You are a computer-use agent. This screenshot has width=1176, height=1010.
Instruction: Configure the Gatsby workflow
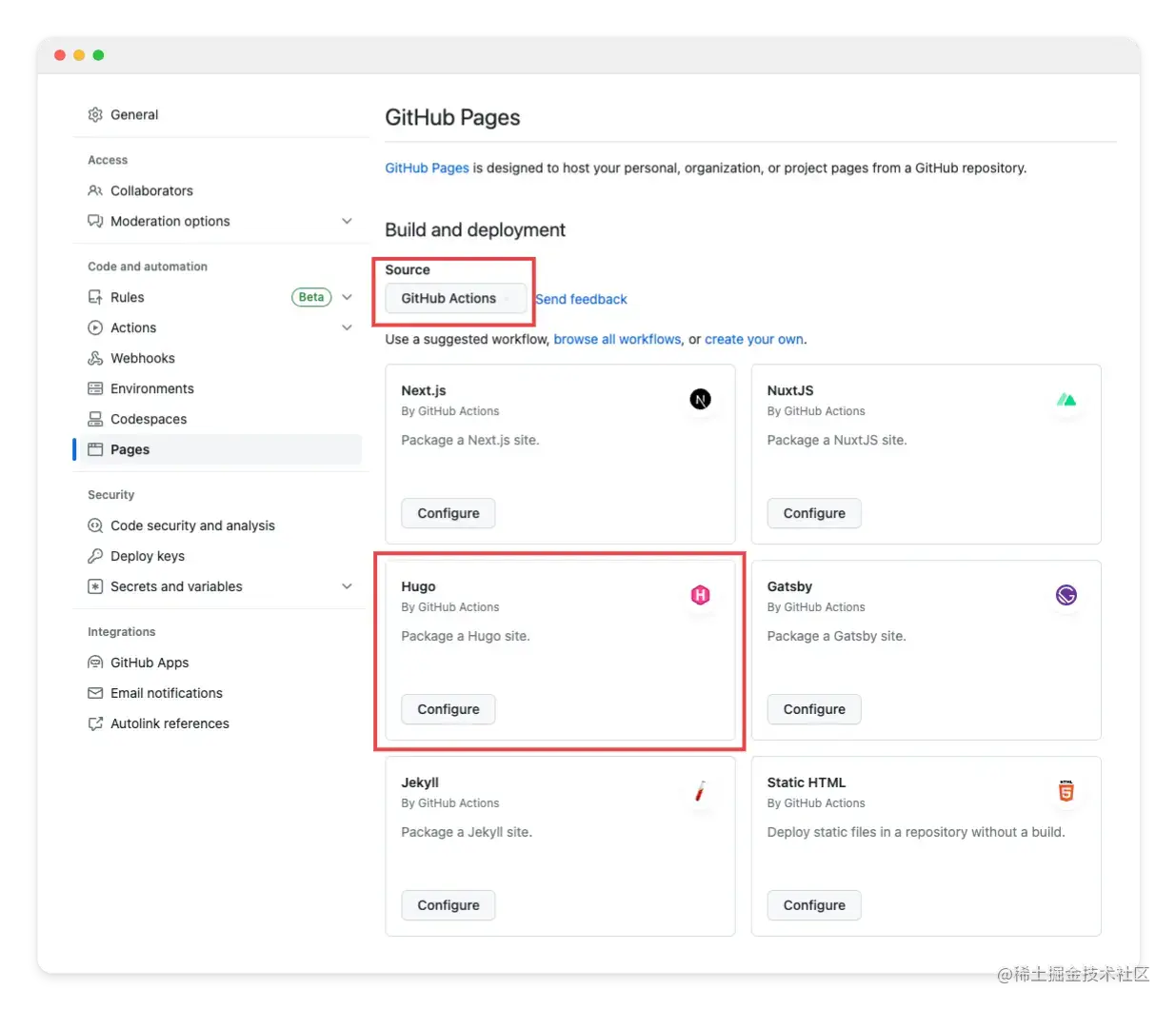[x=814, y=710]
